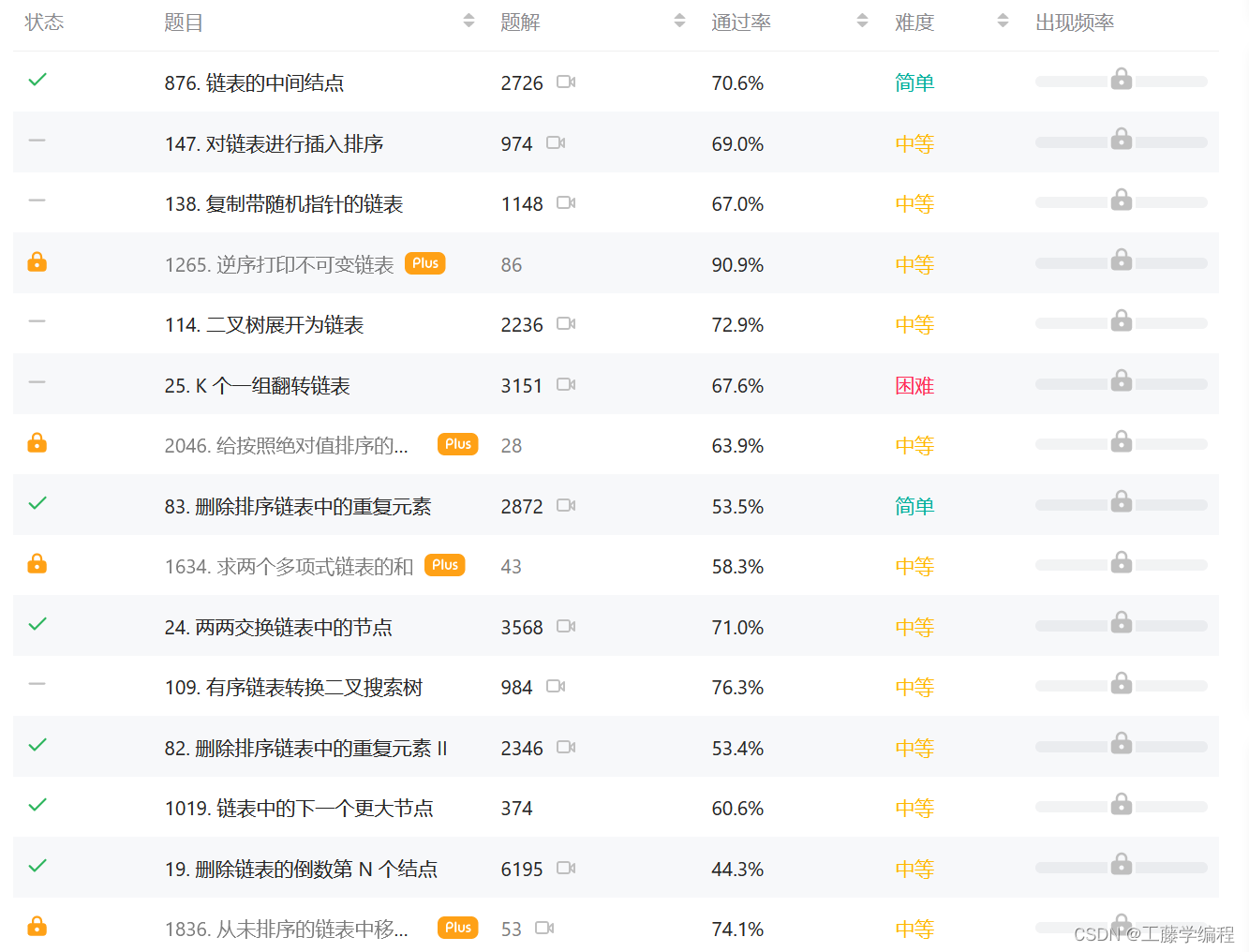Click the 状态 column header
Viewport: 1249px width, 952px height.
click(44, 22)
